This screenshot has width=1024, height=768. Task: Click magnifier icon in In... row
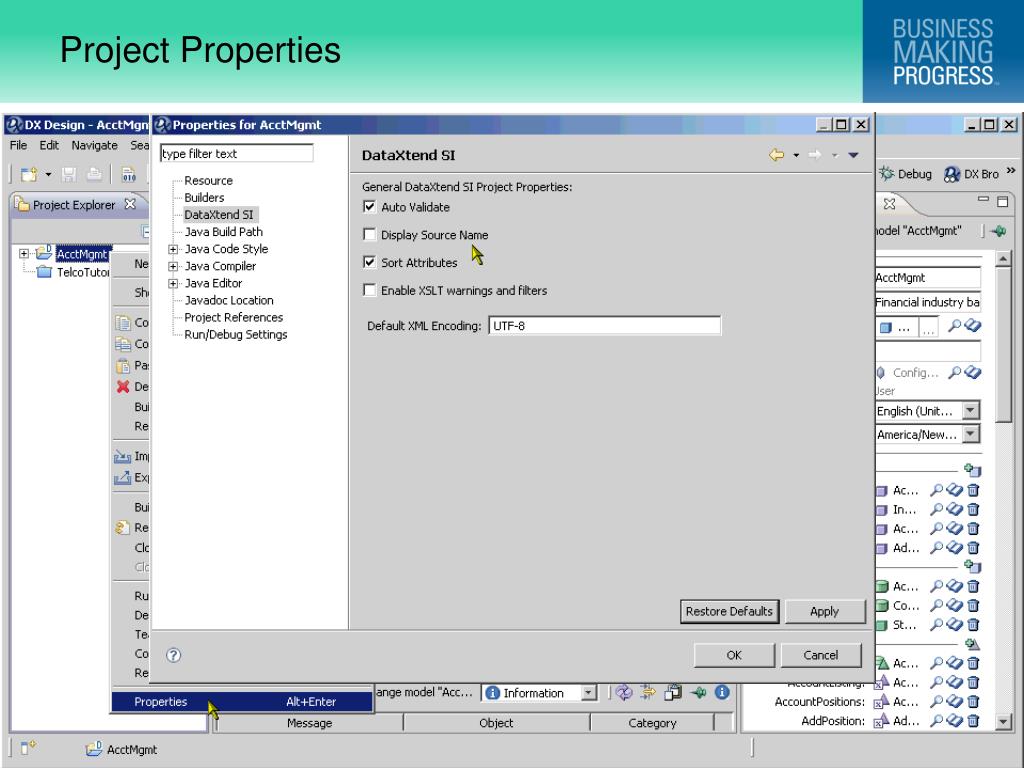936,509
